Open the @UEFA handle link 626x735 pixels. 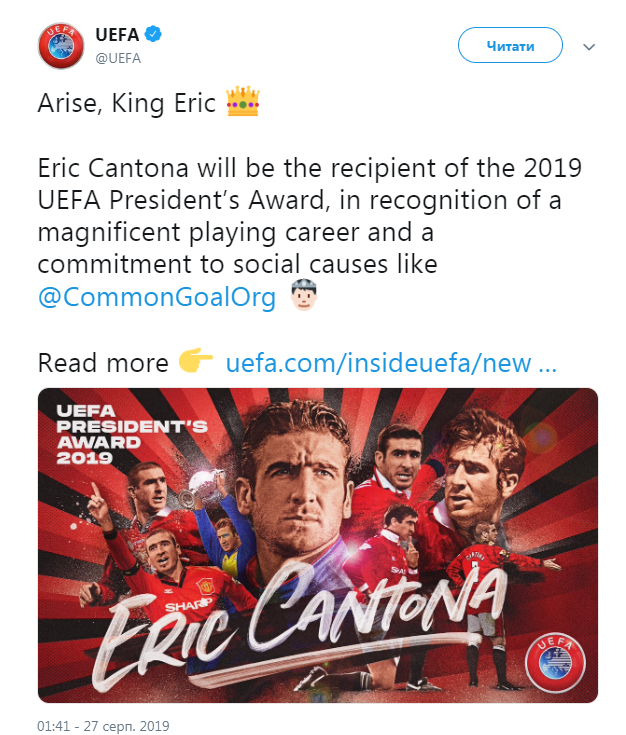tap(118, 57)
